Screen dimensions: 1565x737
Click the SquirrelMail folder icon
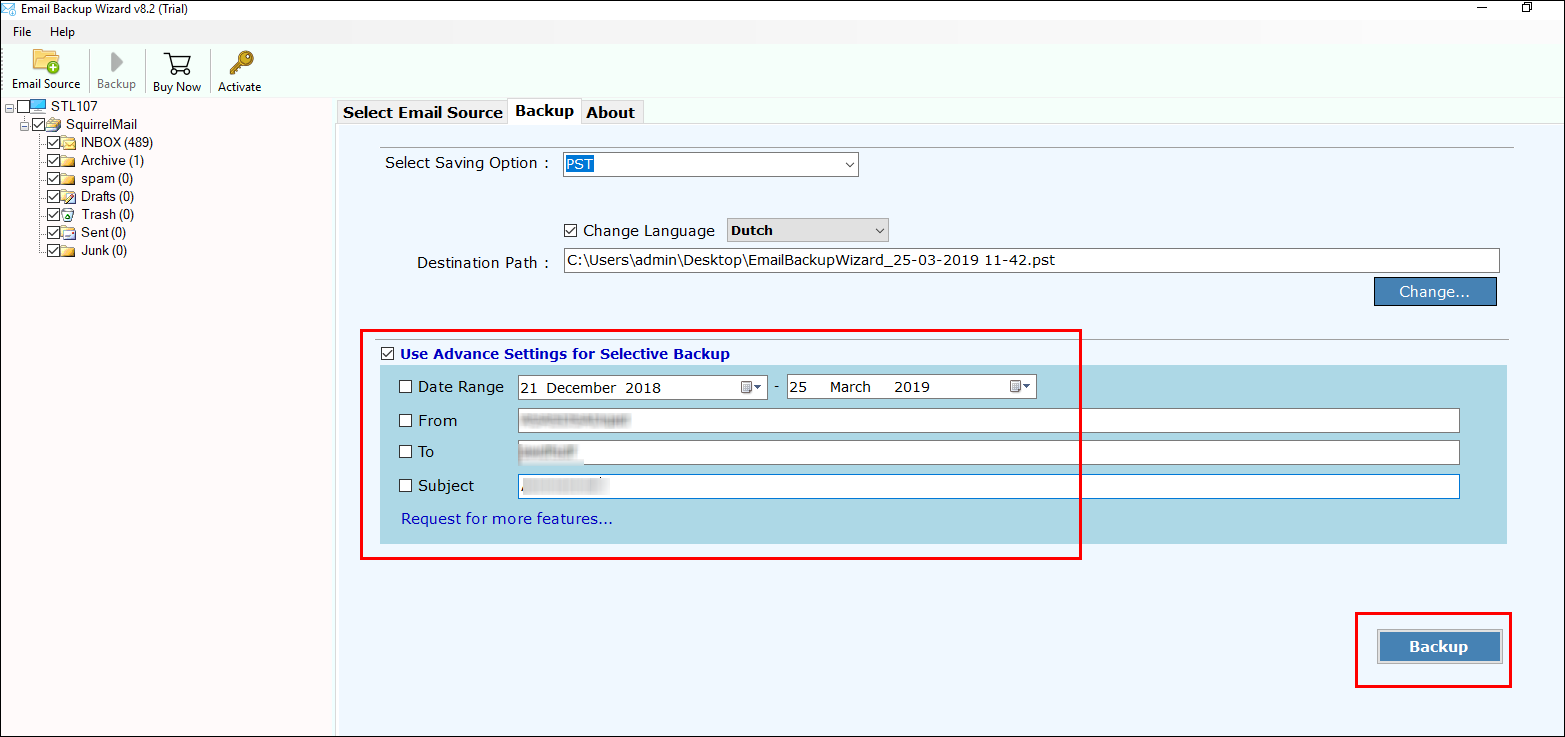[54, 125]
